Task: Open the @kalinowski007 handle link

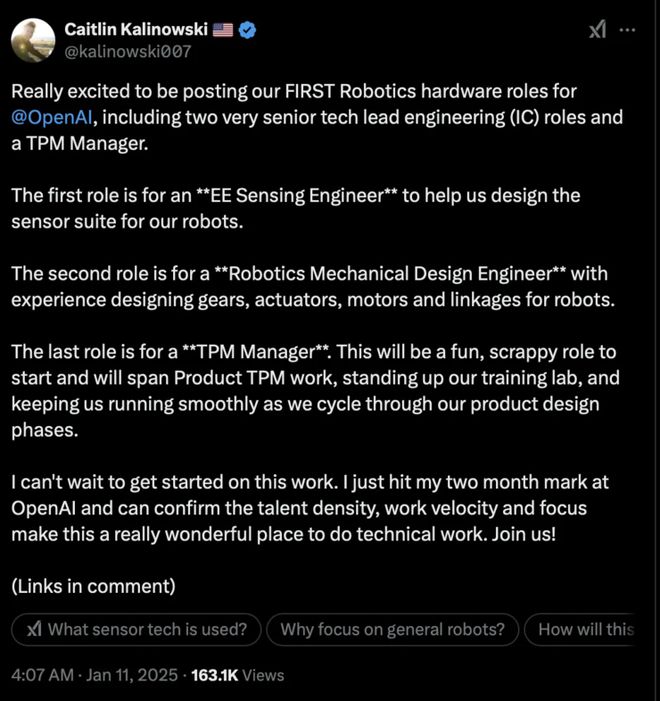Action: pyautogui.click(x=127, y=50)
